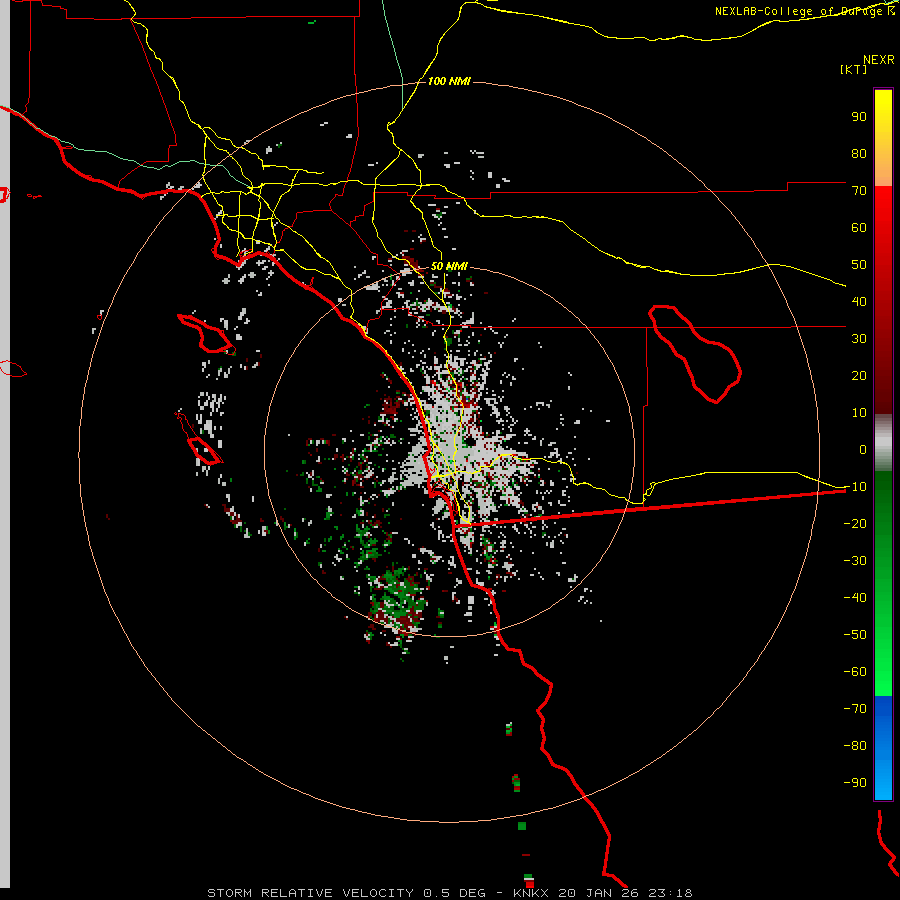Click the "-40" value on velocity scale
This screenshot has height=900, width=900.
855,598
